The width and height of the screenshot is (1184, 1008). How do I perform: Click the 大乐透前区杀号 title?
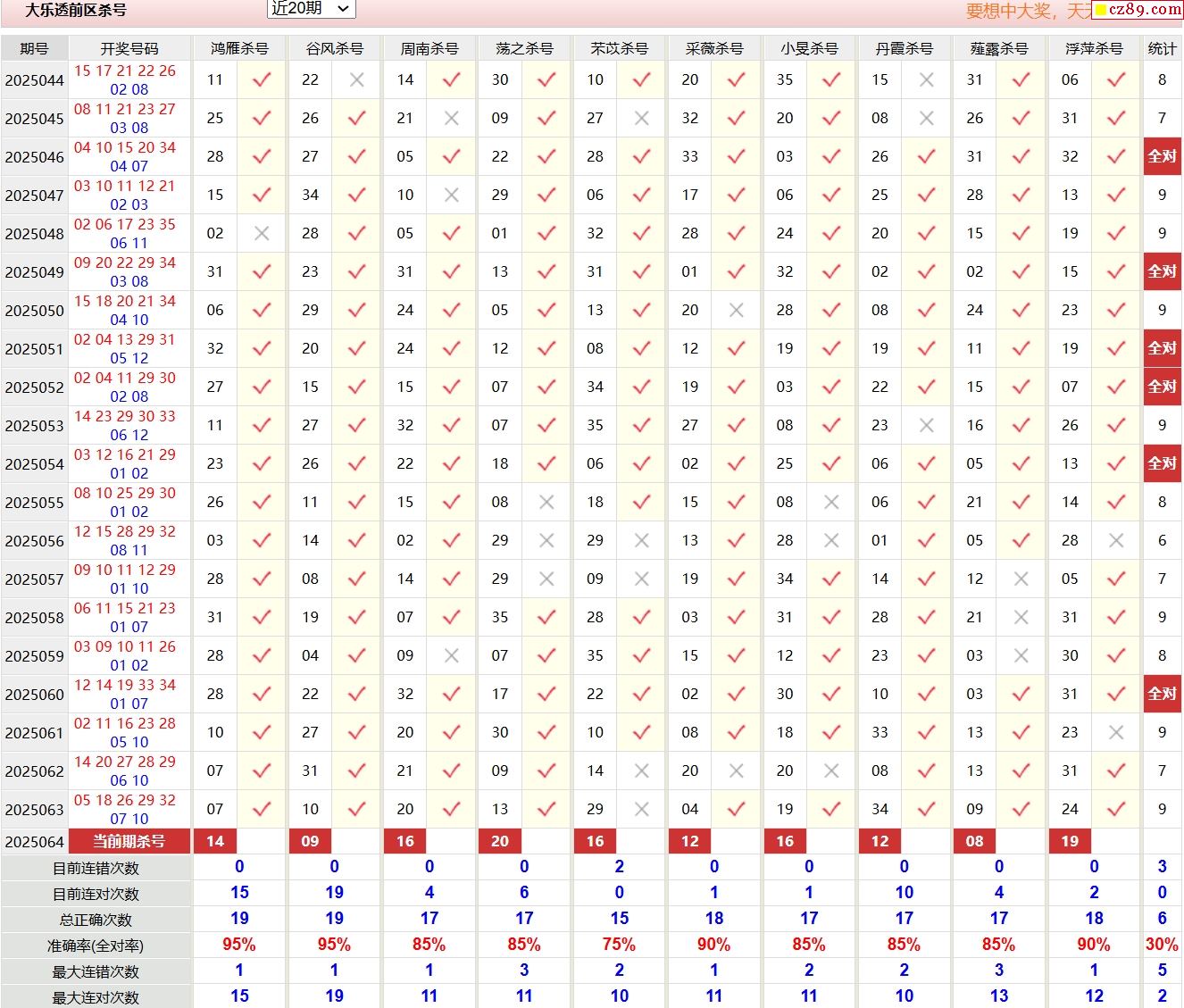75,10
